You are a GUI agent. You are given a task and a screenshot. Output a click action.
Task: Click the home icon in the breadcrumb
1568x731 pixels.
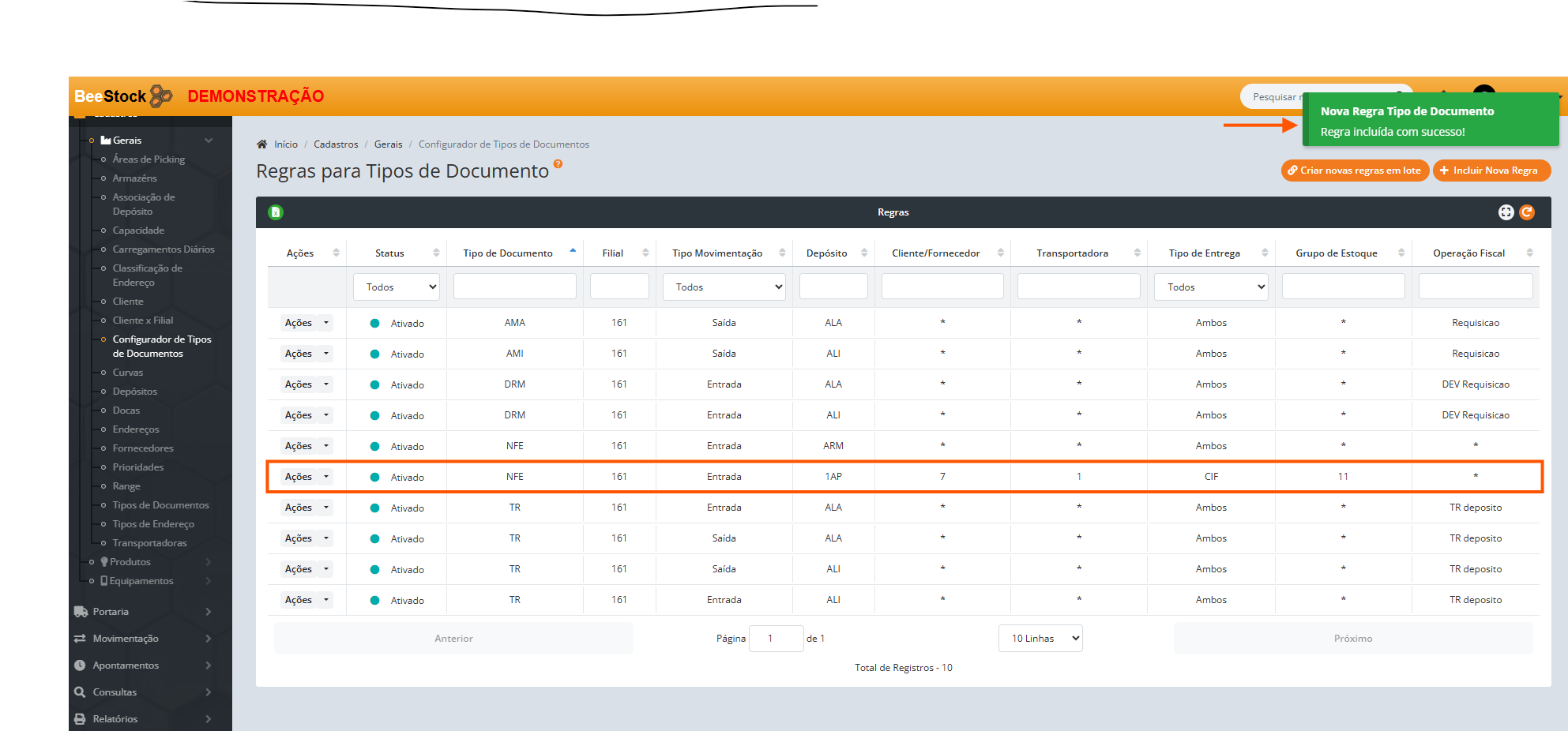261,144
